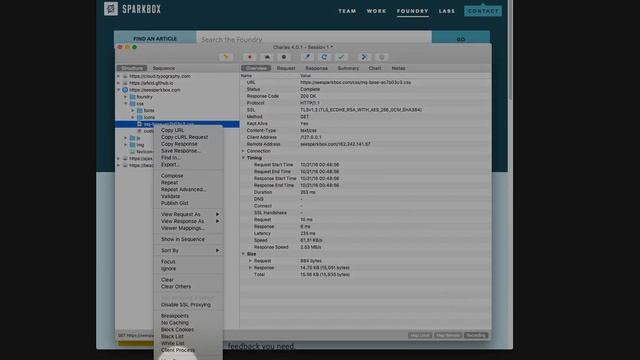The image size is (640, 360).
Task: Open the Chart tab
Action: (x=375, y=68)
